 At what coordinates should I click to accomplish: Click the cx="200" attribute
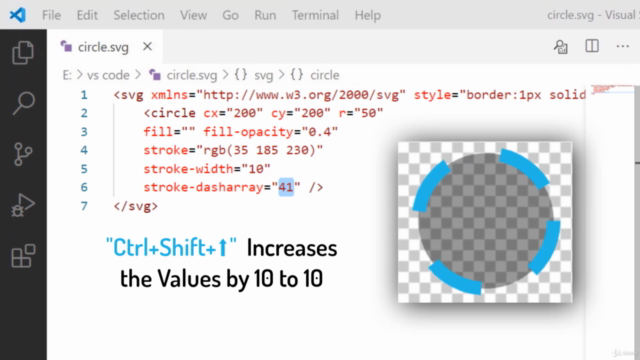233,113
